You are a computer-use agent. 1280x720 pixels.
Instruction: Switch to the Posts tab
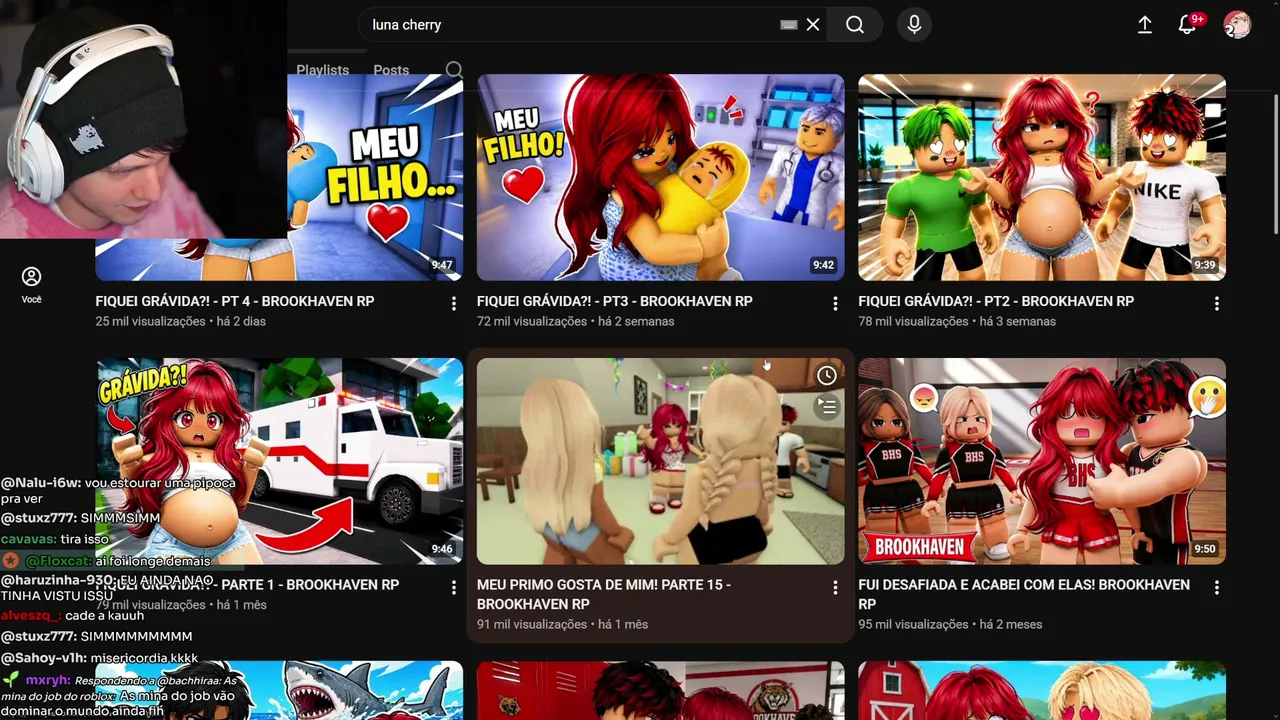click(391, 70)
